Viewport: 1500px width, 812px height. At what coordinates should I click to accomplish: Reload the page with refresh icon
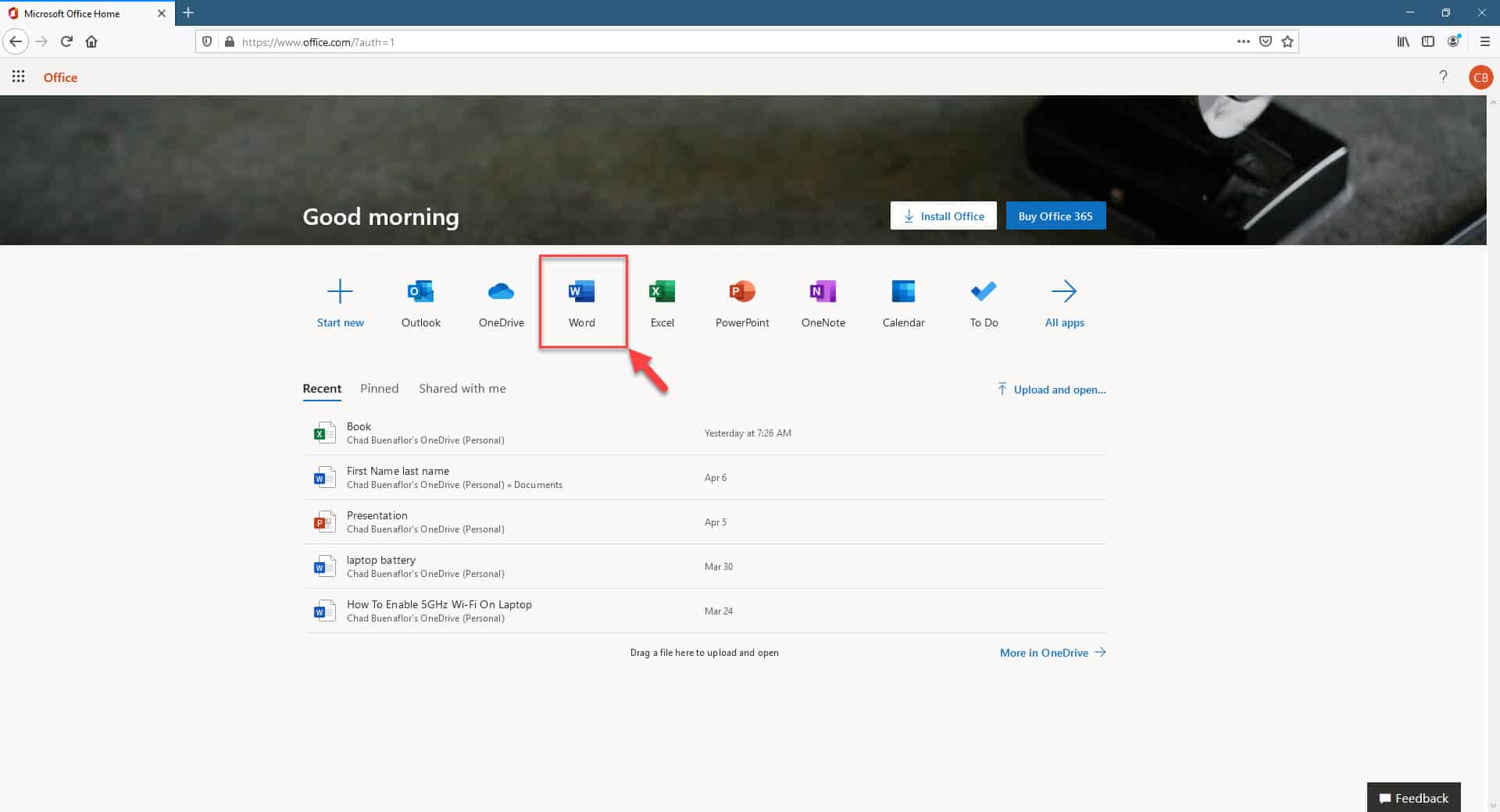66,41
